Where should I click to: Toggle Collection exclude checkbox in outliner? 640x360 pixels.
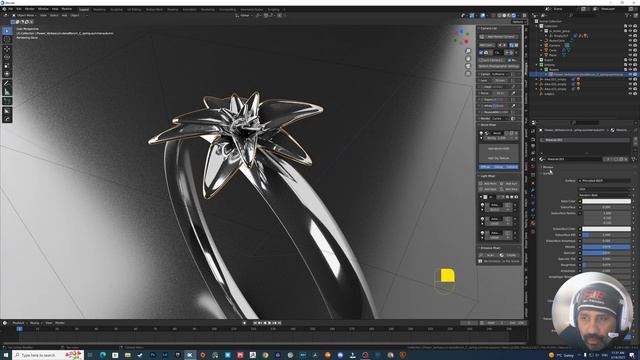coord(625,26)
